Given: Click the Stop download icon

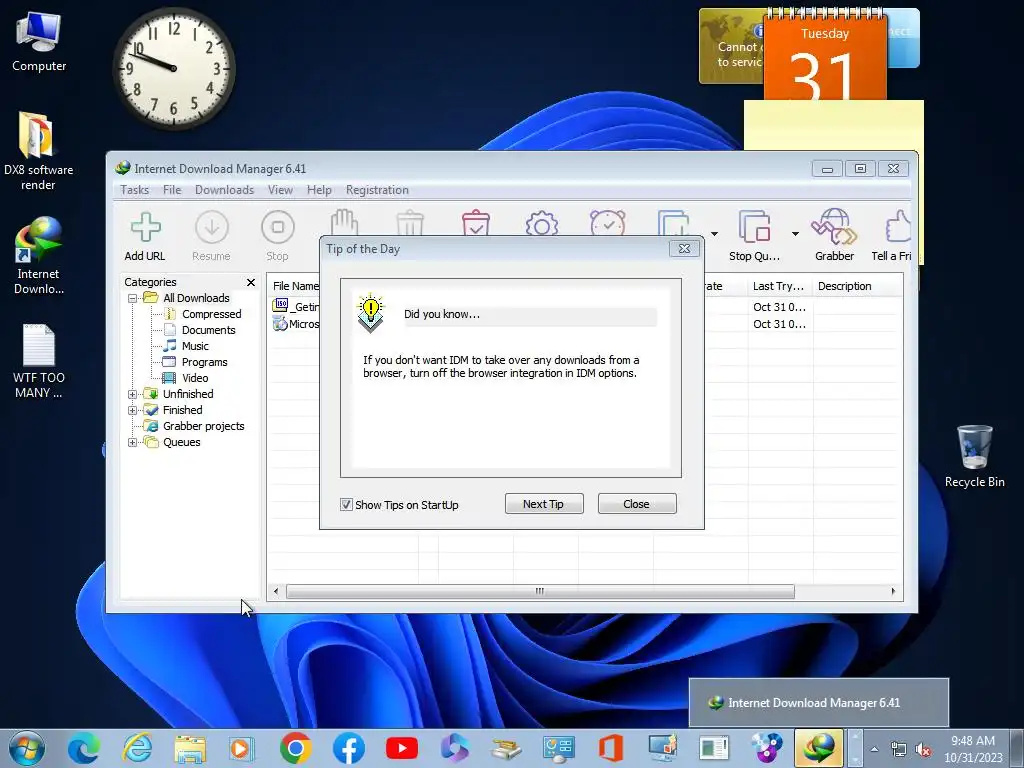Looking at the screenshot, I should [x=278, y=236].
